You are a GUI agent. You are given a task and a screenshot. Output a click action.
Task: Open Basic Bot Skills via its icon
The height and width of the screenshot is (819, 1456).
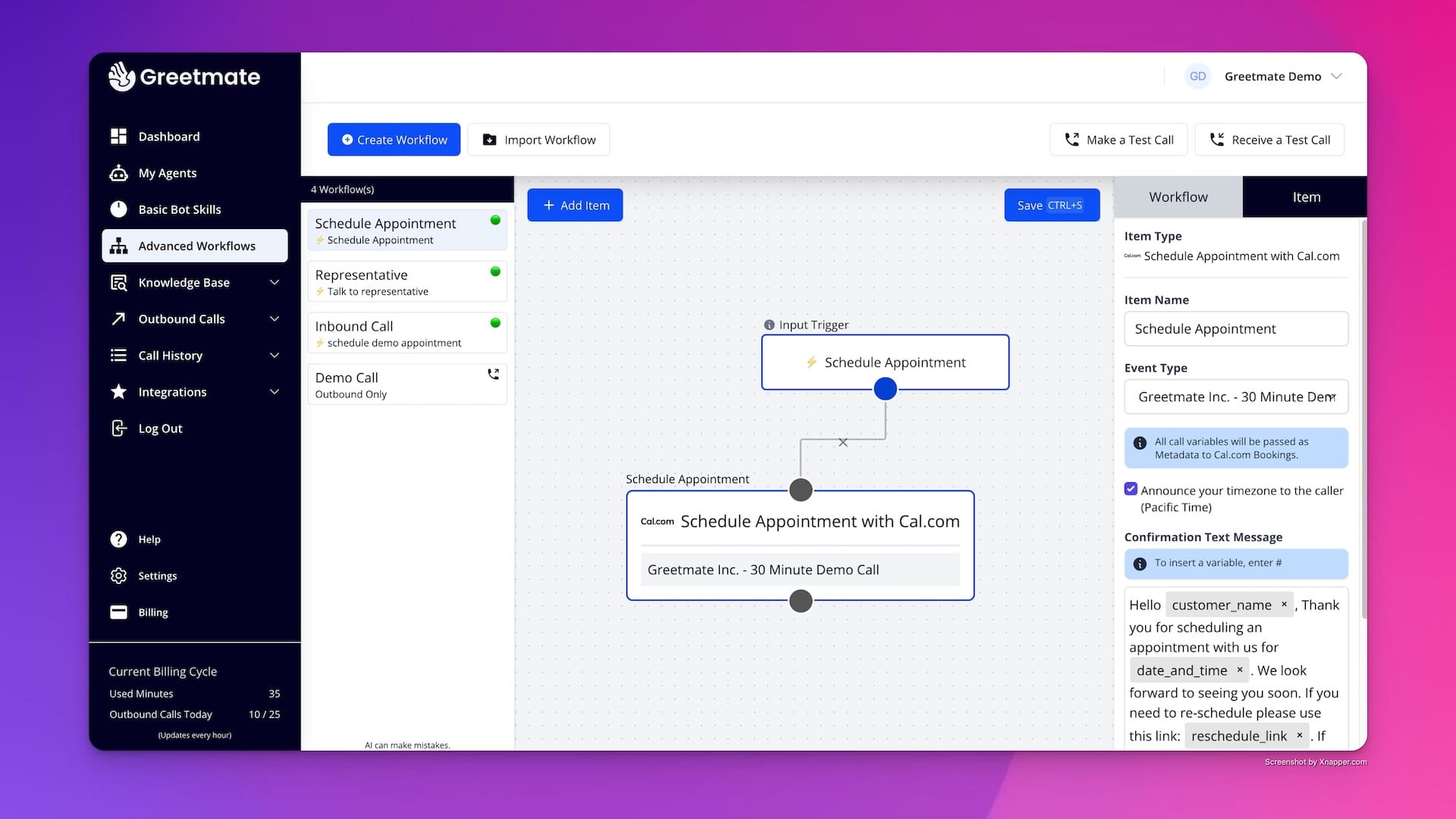(x=119, y=209)
